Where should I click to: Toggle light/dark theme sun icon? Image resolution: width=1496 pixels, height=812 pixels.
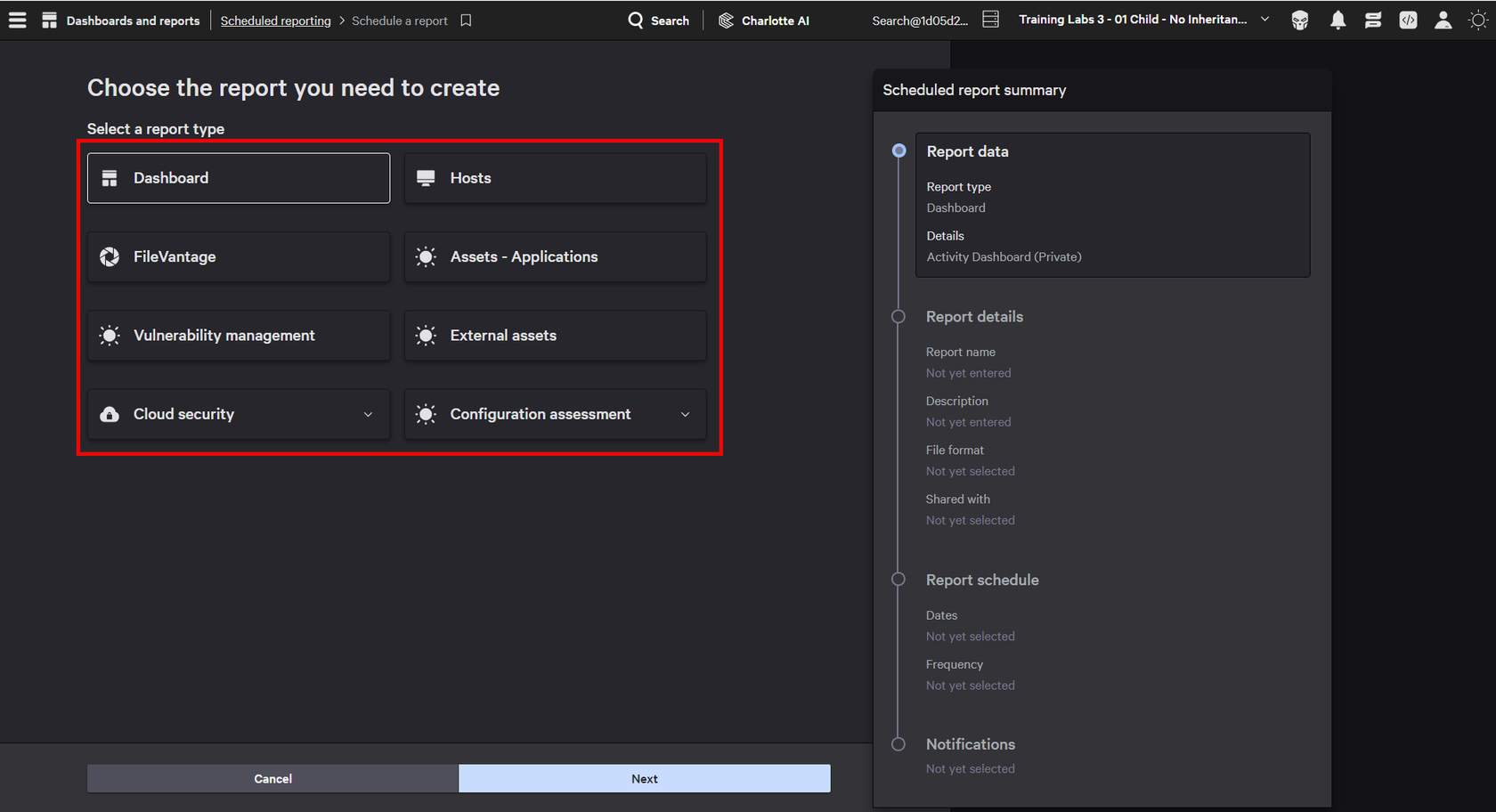[x=1477, y=20]
